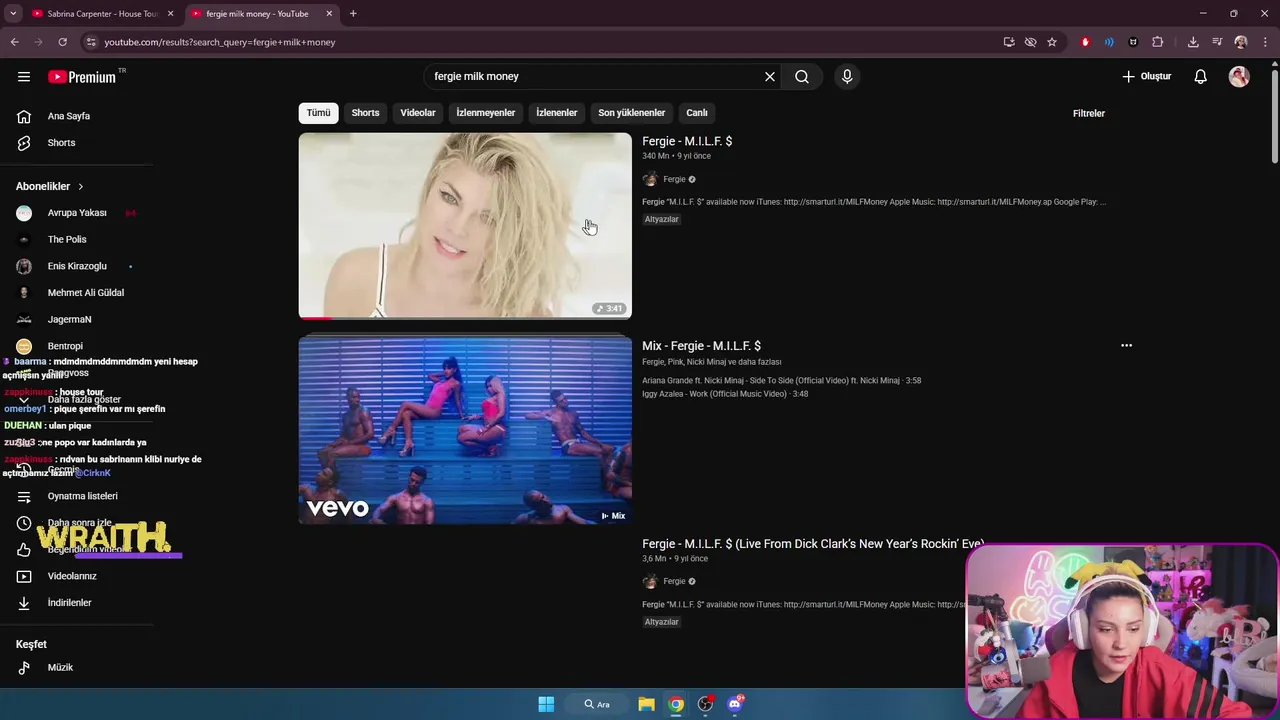Select the İzlenenler filter chip
This screenshot has width=1280, height=720.
tap(556, 113)
